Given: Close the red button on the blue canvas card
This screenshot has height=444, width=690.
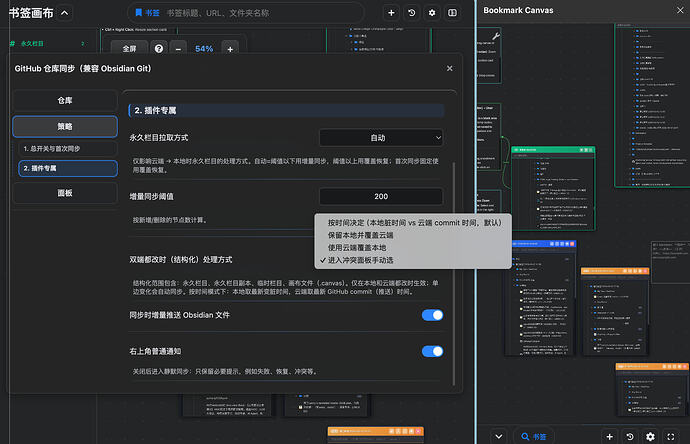Looking at the screenshot, I should pyautogui.click(x=573, y=243).
